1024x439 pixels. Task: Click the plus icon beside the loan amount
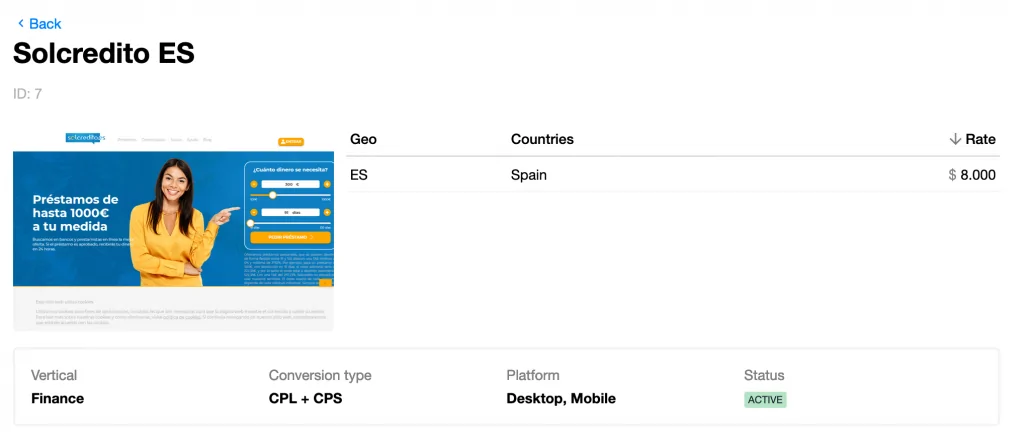click(325, 184)
